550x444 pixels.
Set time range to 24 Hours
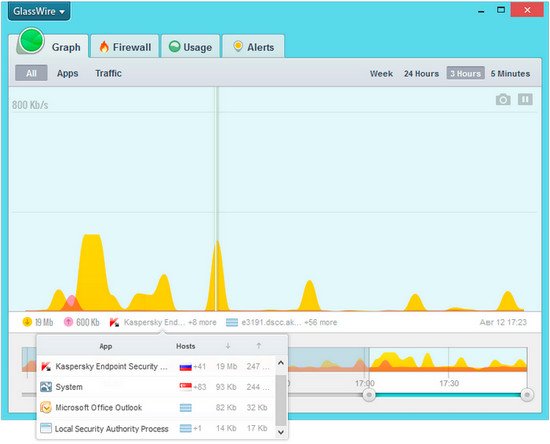[421, 74]
